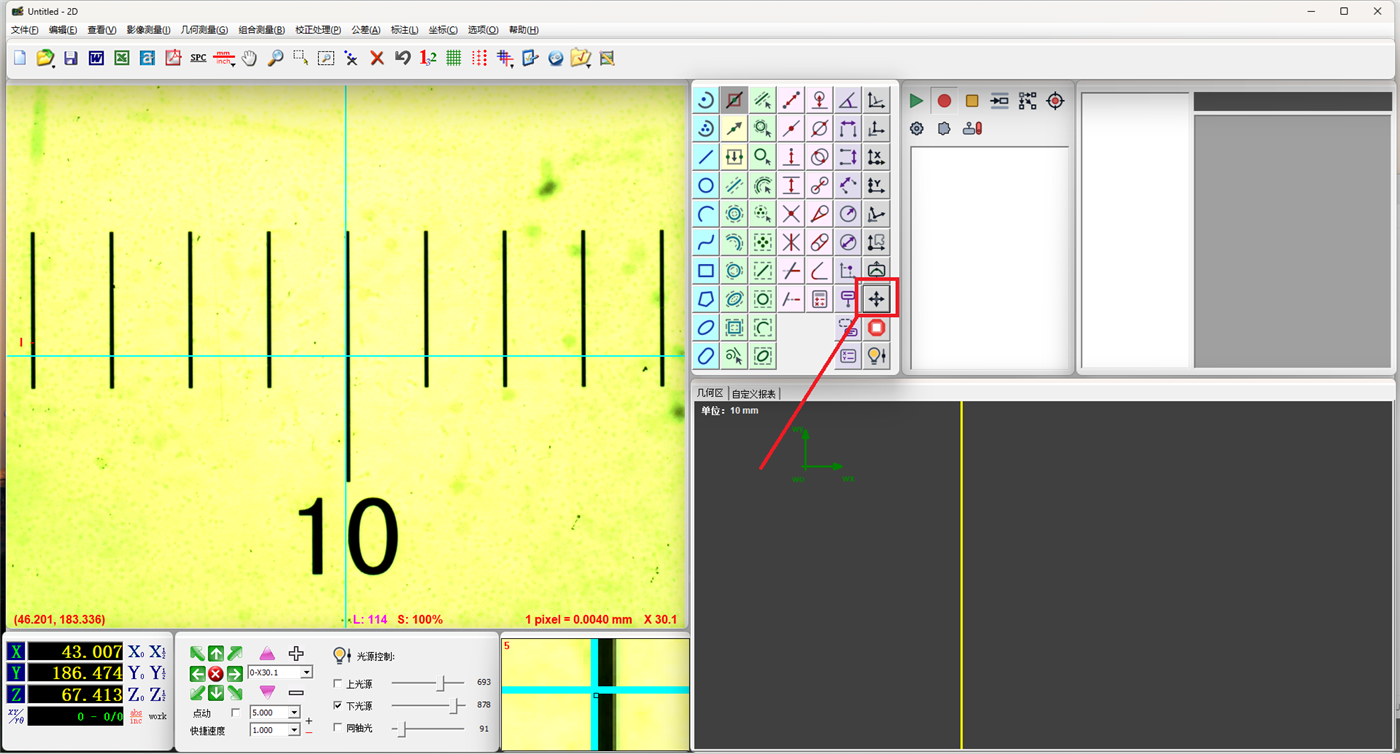The height and width of the screenshot is (754, 1400).
Task: Open the target crosshair locate tool
Action: point(1055,101)
